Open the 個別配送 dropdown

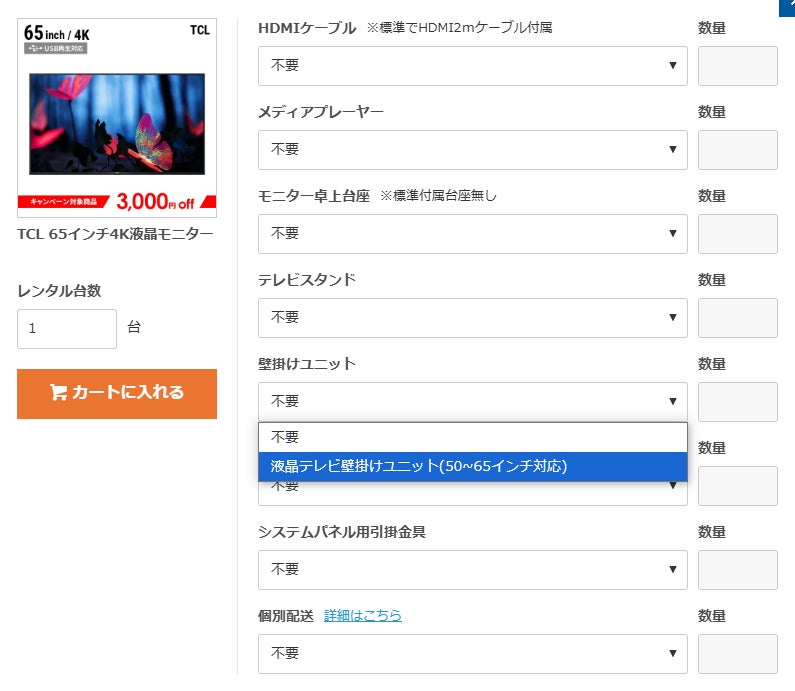click(x=473, y=653)
